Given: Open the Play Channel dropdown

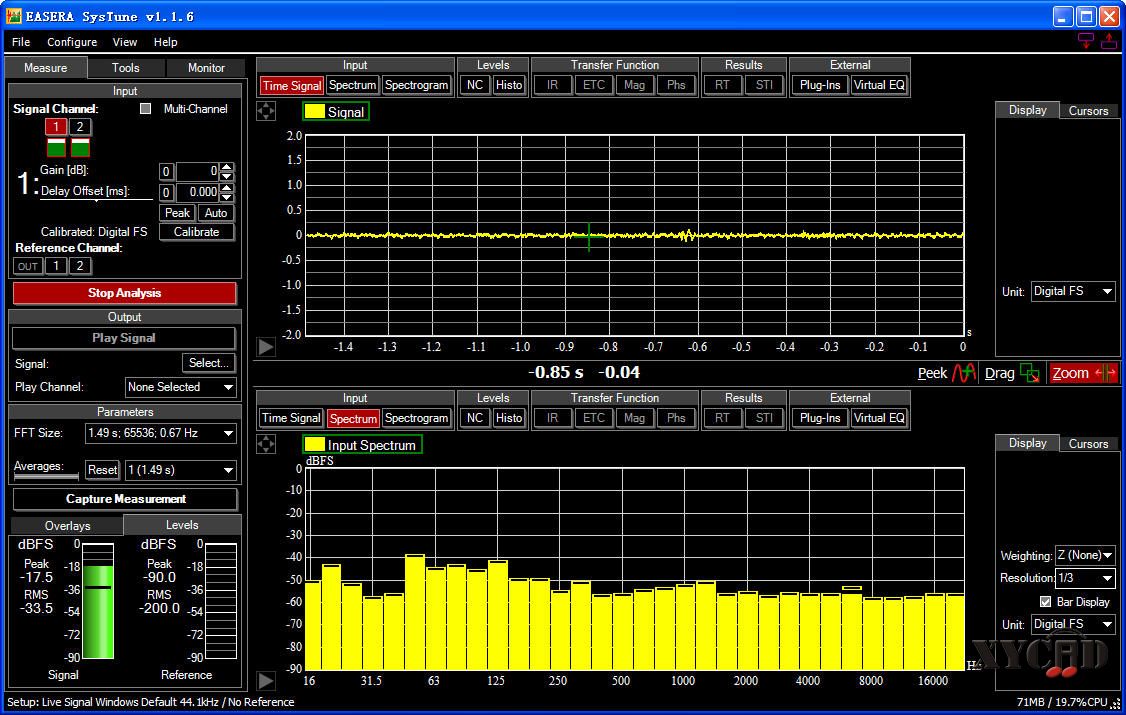Looking at the screenshot, I should (x=180, y=387).
